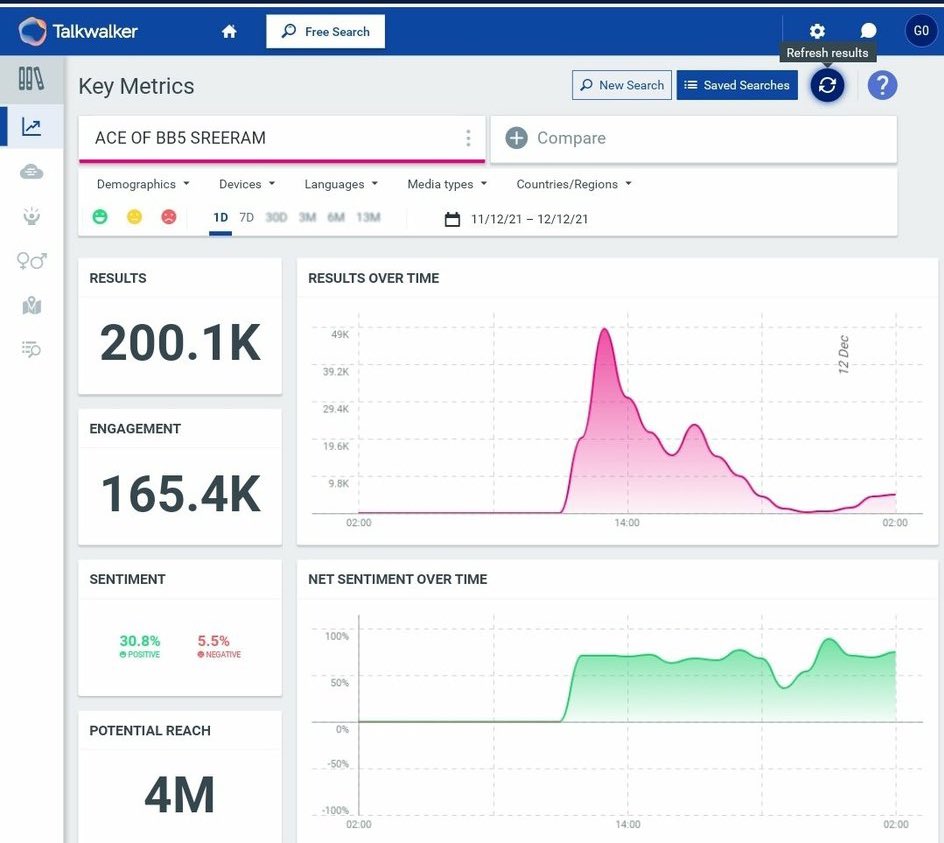Image resolution: width=944 pixels, height=843 pixels.
Task: Click the New Search button
Action: 622,85
